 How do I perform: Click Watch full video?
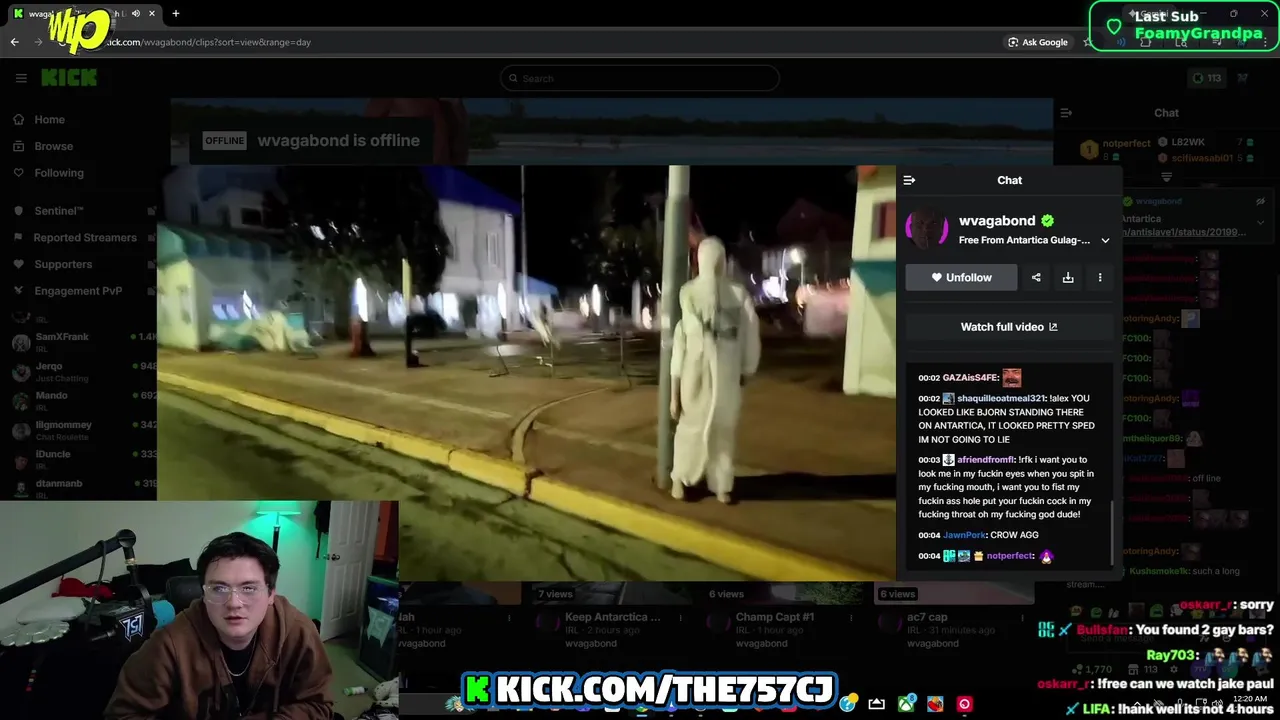click(x=1009, y=327)
